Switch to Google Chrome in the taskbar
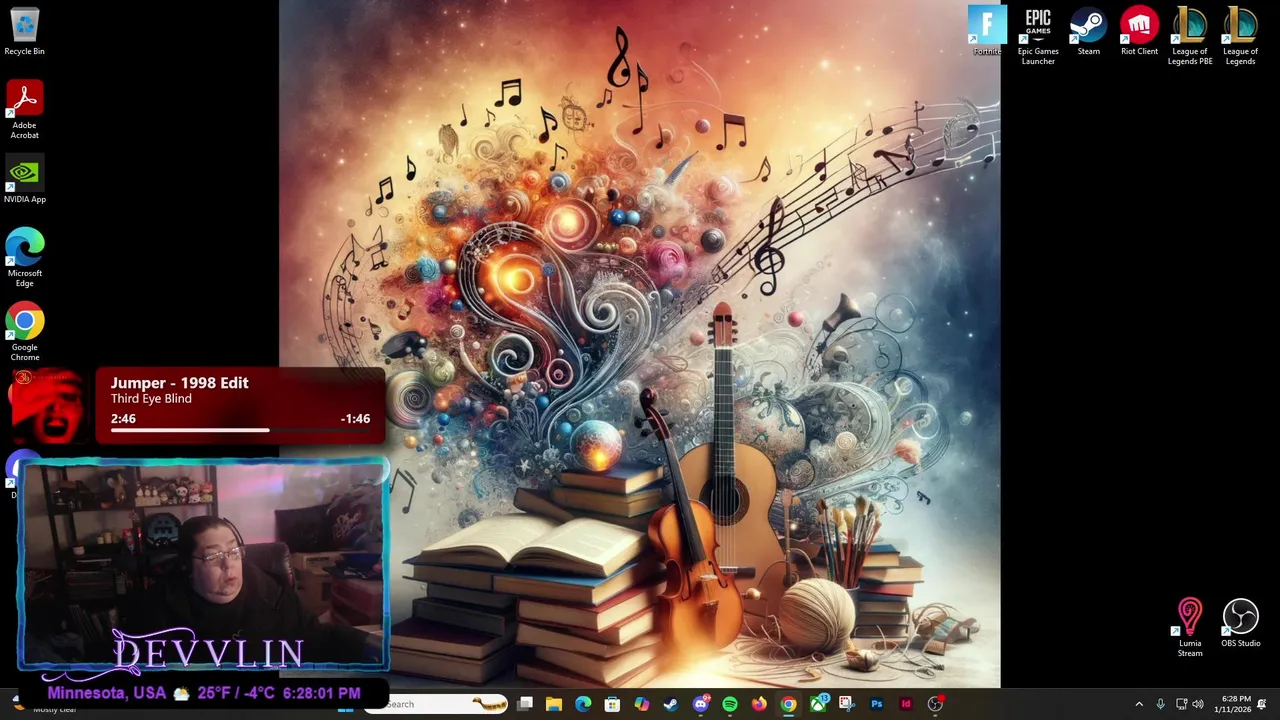Screen dimensions: 1280x720 pyautogui.click(x=788, y=704)
